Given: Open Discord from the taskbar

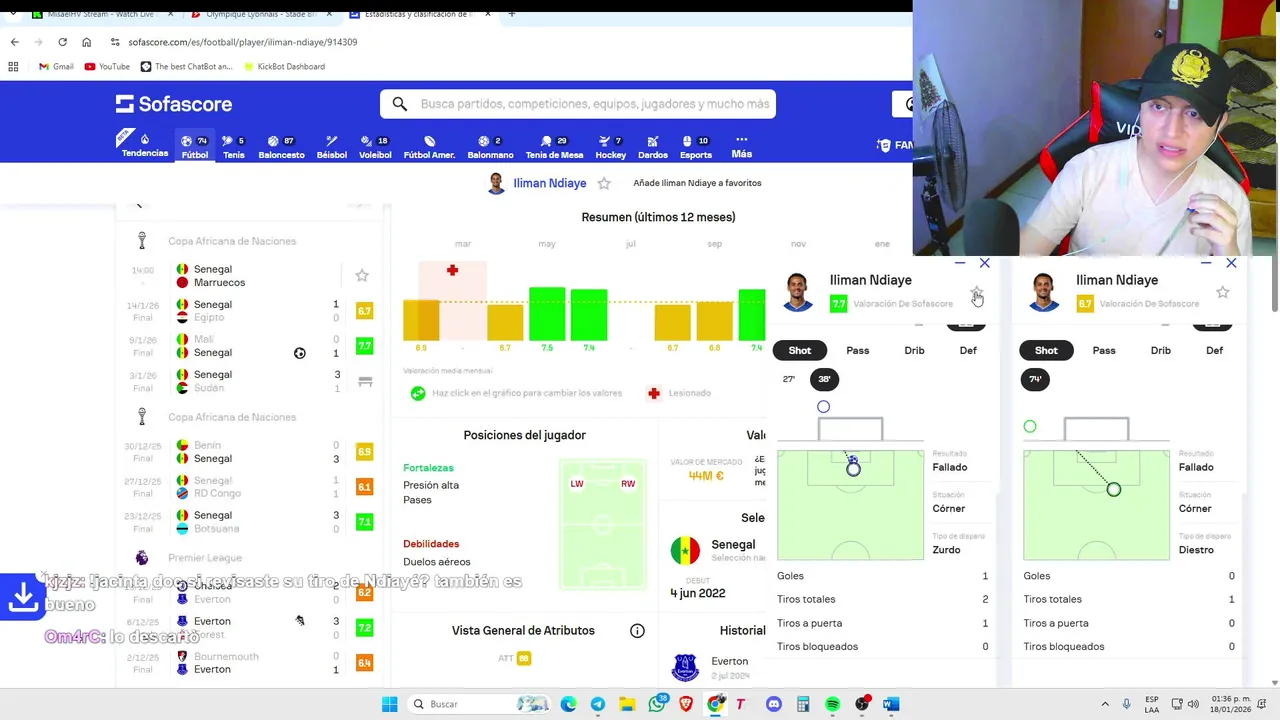Looking at the screenshot, I should coord(773,704).
